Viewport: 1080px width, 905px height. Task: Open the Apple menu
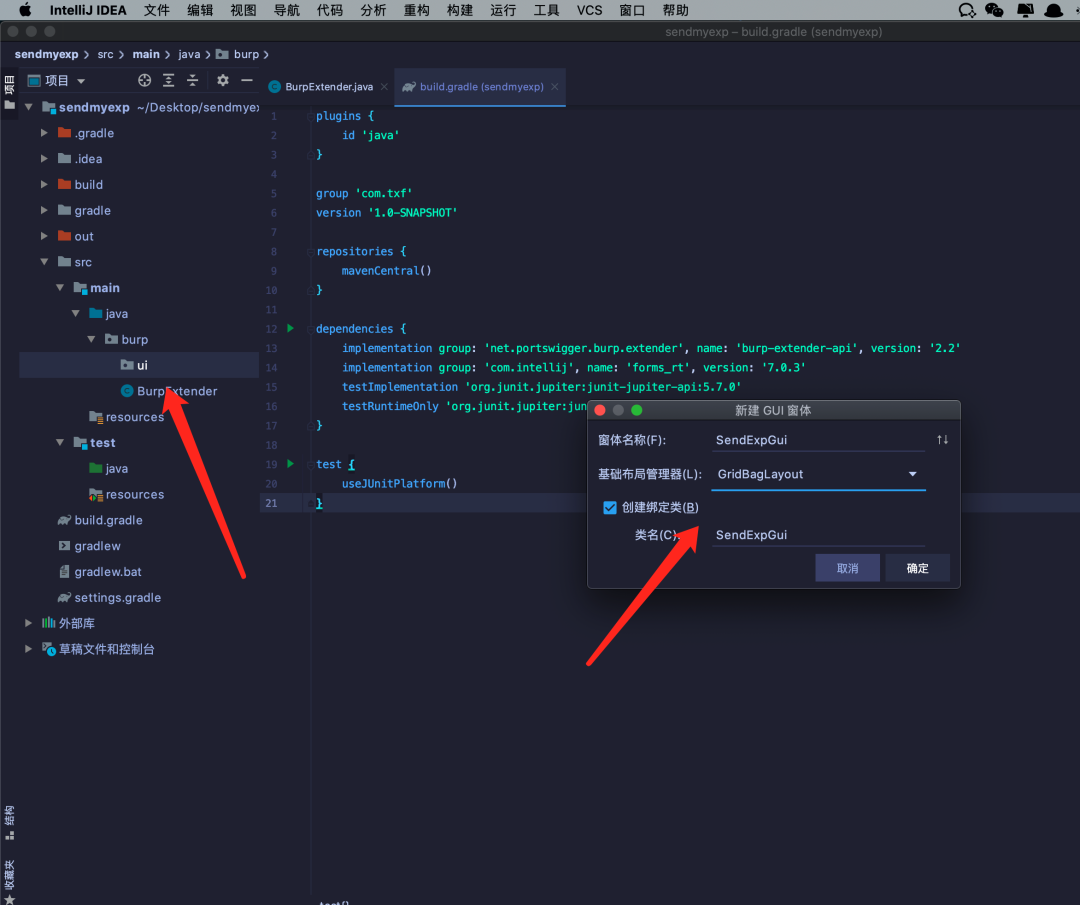(x=25, y=10)
